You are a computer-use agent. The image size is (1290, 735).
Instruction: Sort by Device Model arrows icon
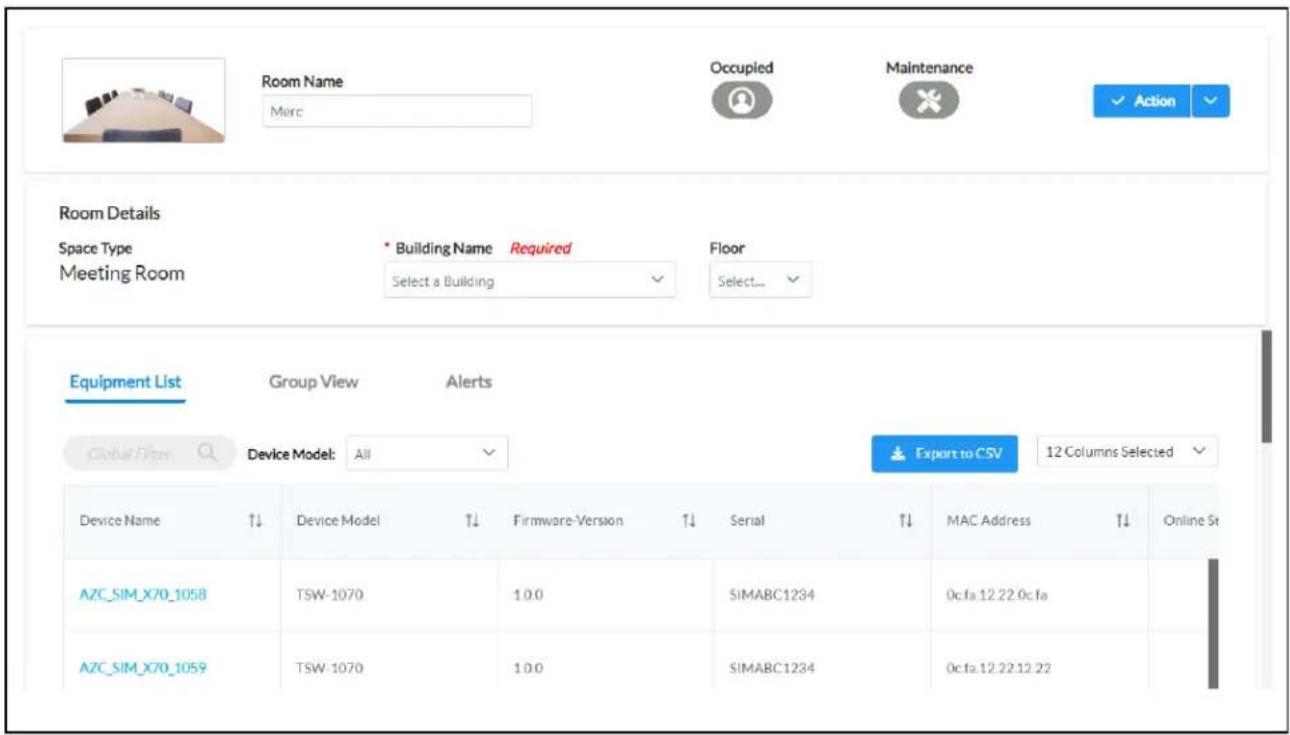pos(472,521)
